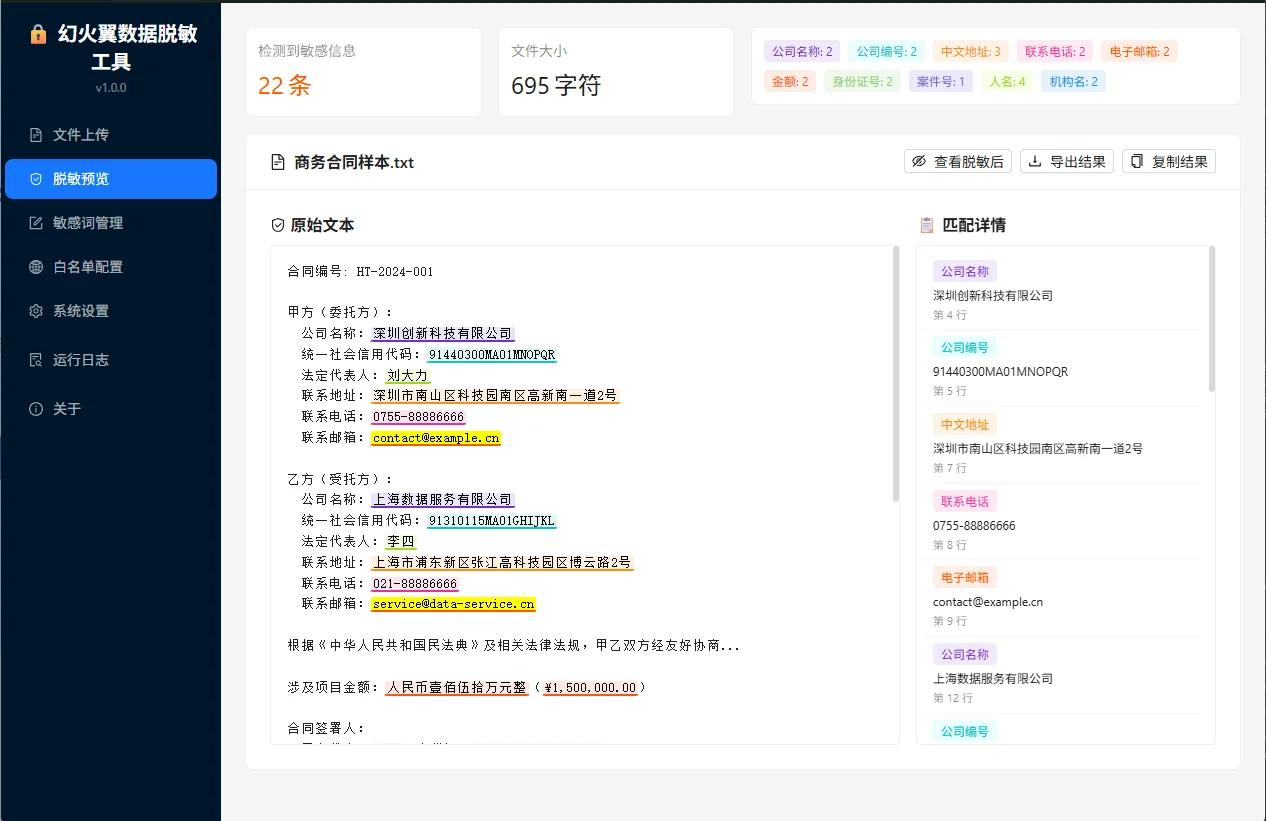
Task: Click the 导出结果 button
Action: click(1067, 161)
